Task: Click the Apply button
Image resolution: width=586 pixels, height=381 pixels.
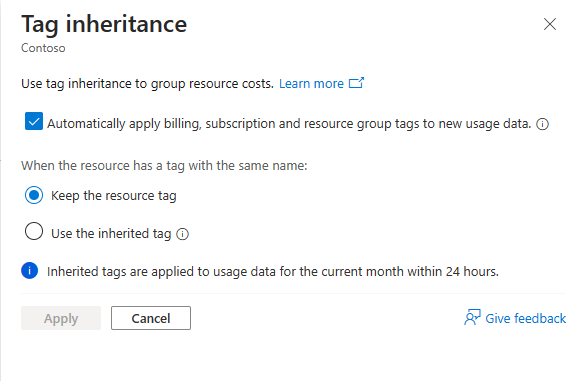Action: (x=61, y=318)
